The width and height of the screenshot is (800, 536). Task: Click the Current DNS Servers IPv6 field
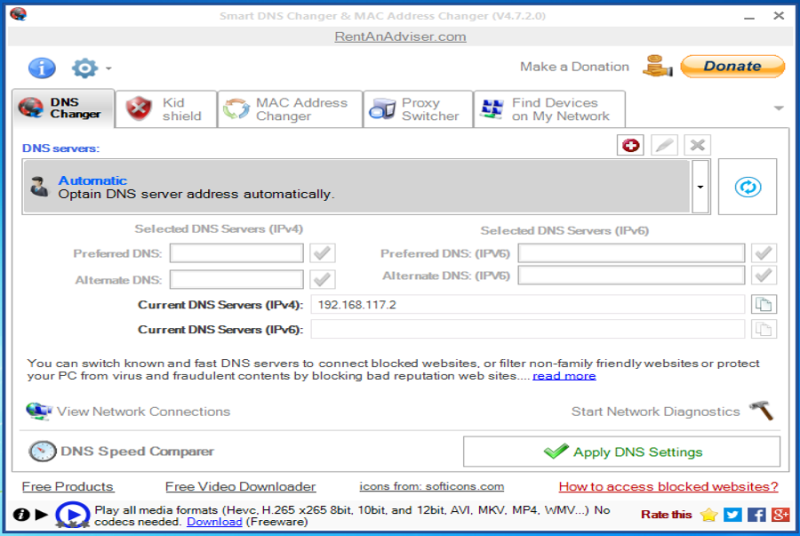click(x=528, y=329)
